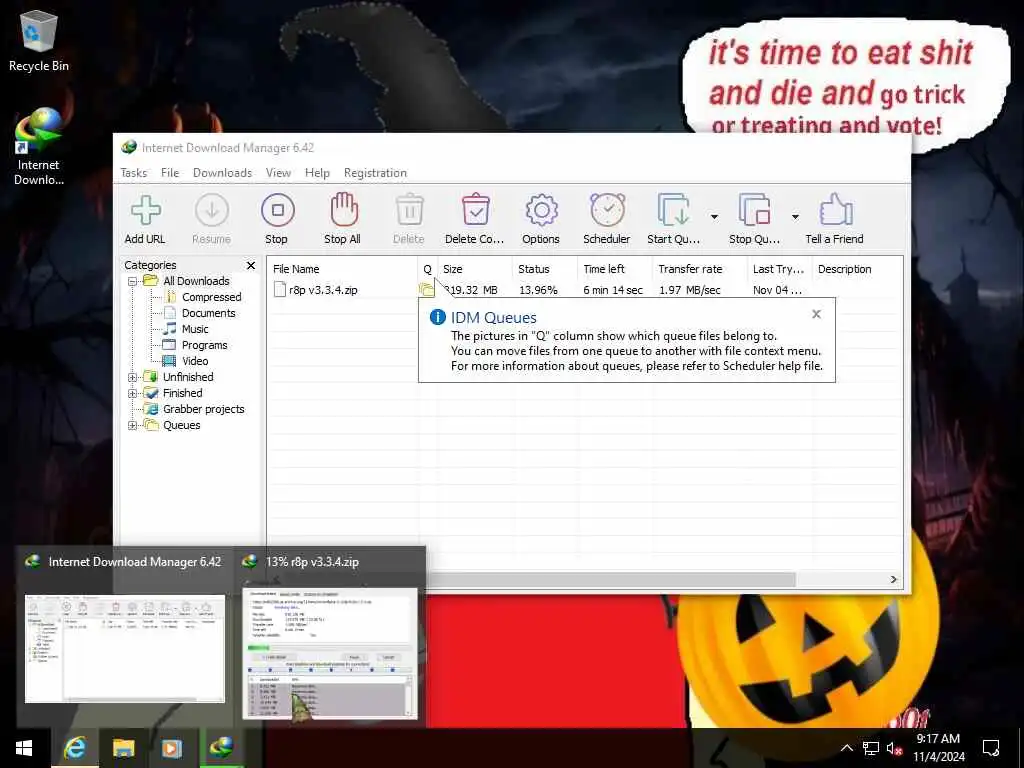Click Tell a Friend thumbs-up icon
1024x768 pixels.
(835, 210)
